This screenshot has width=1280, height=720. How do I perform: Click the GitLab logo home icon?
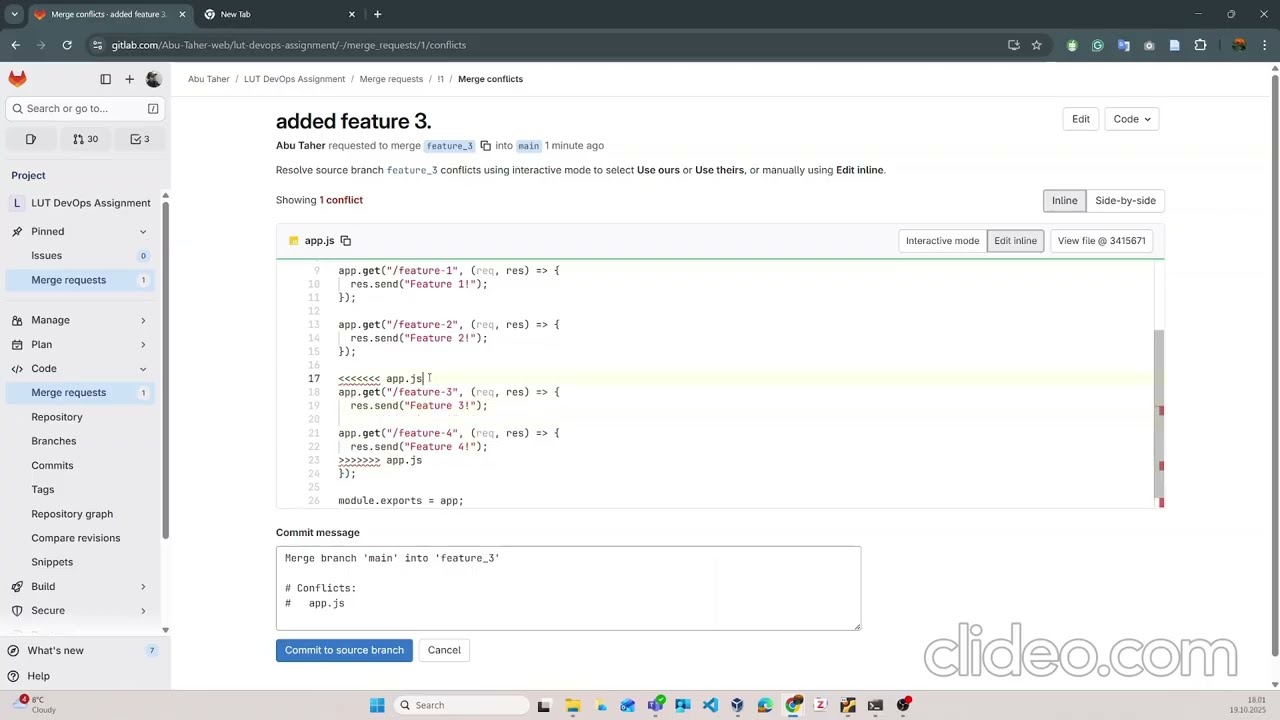point(17,79)
